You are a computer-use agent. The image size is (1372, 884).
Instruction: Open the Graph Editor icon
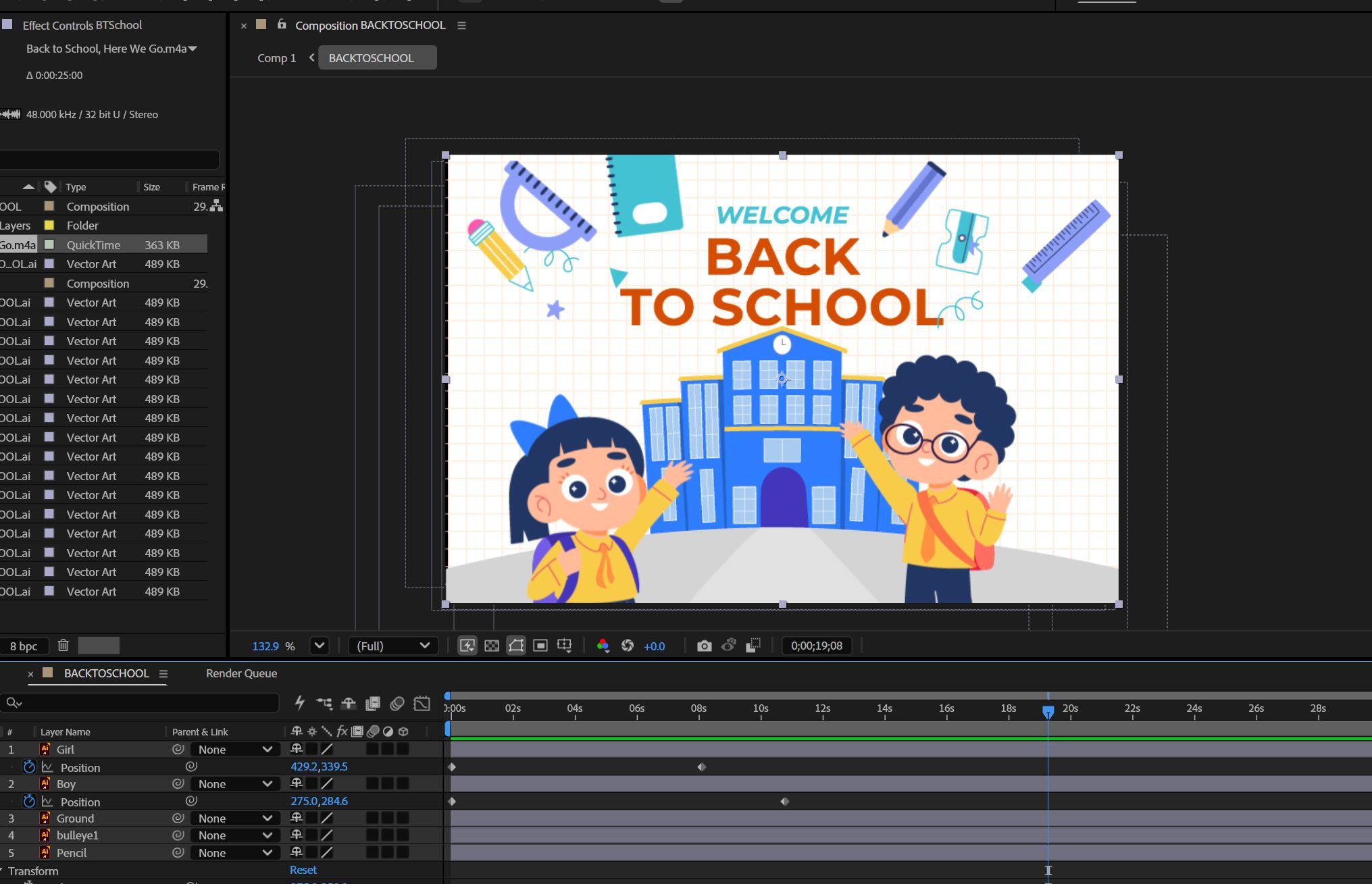point(422,703)
